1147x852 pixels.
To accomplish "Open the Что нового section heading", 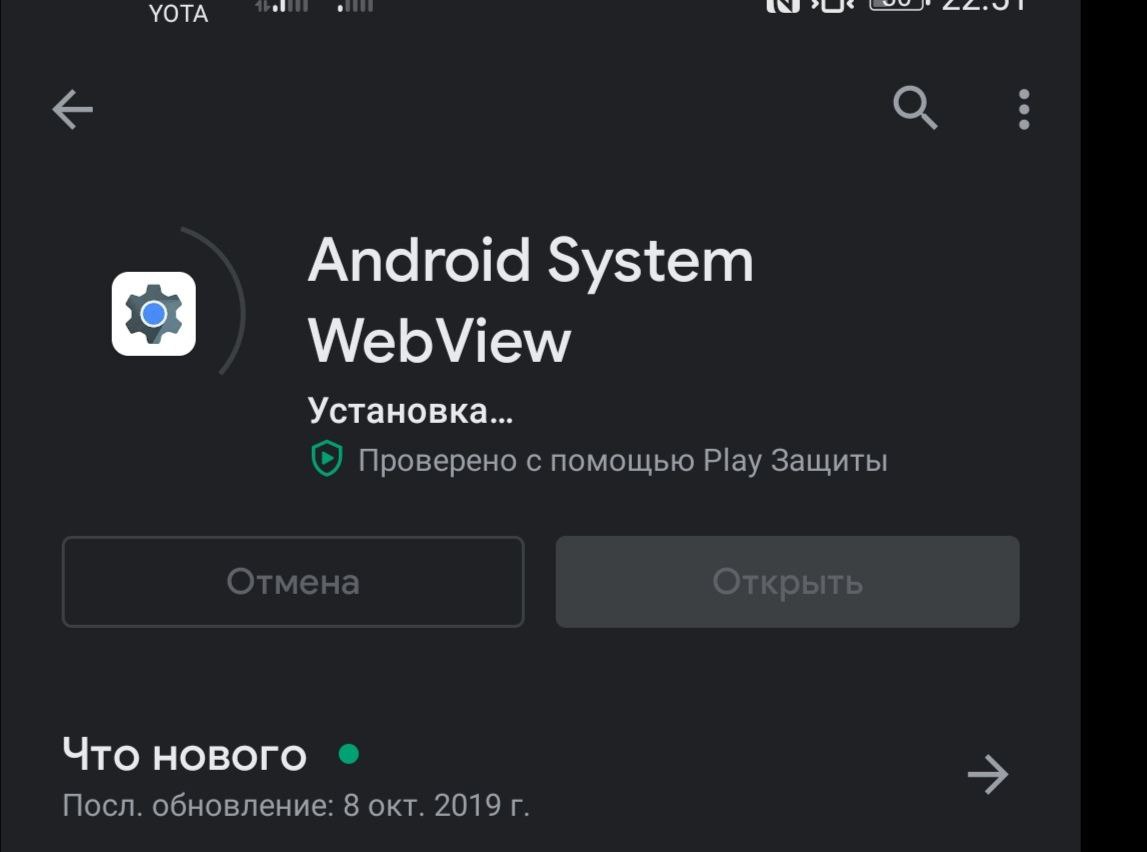I will (x=184, y=755).
